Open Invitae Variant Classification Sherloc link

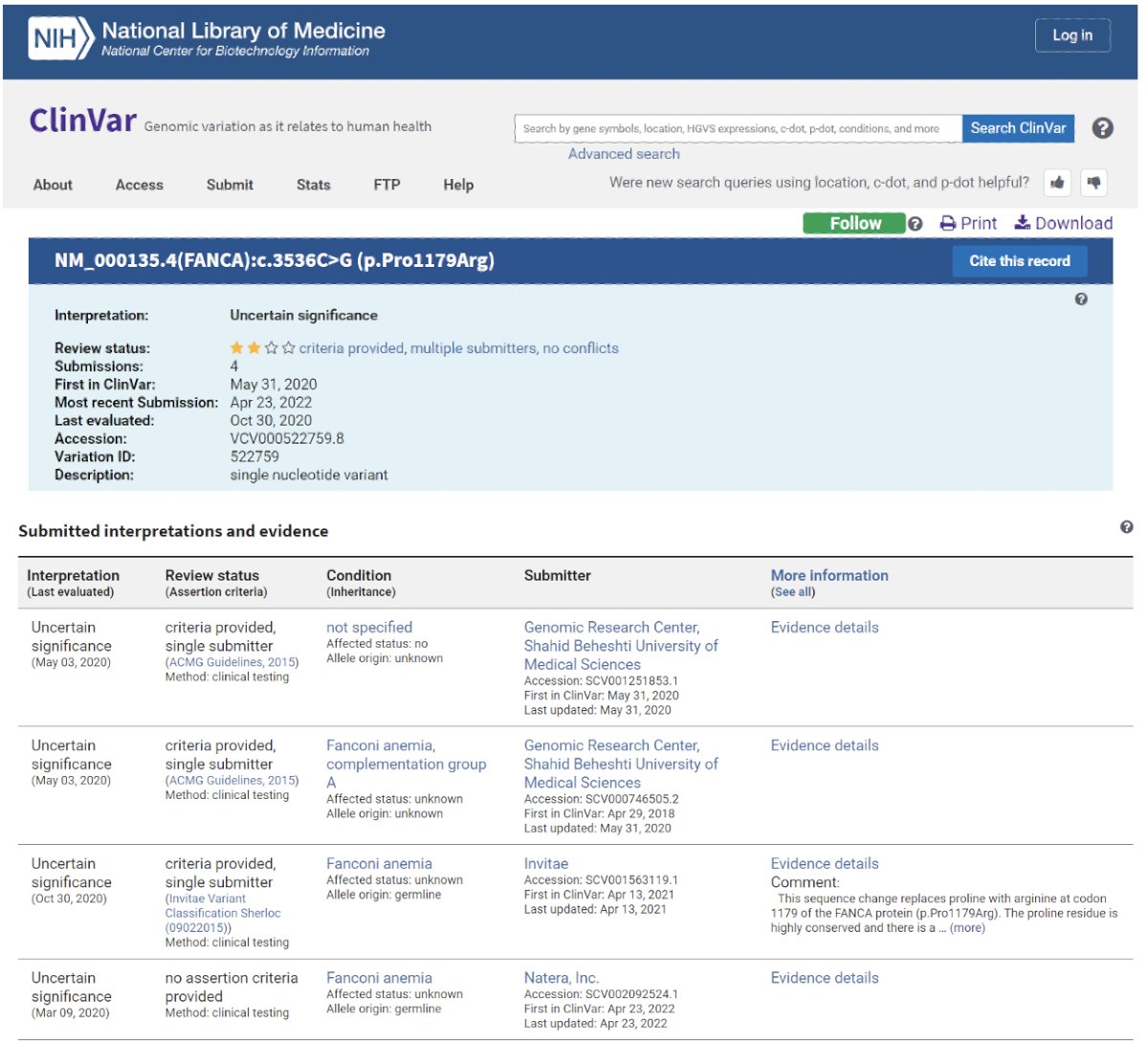coord(223,913)
